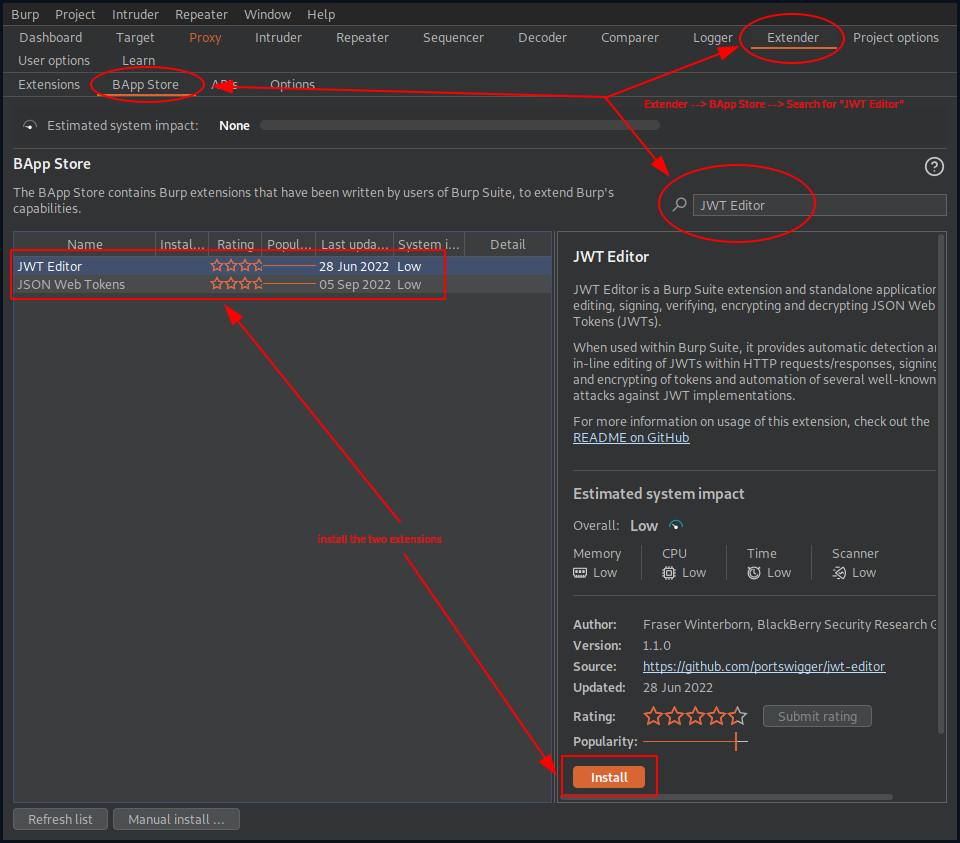Open the jwt-editor source repository link

[764, 666]
